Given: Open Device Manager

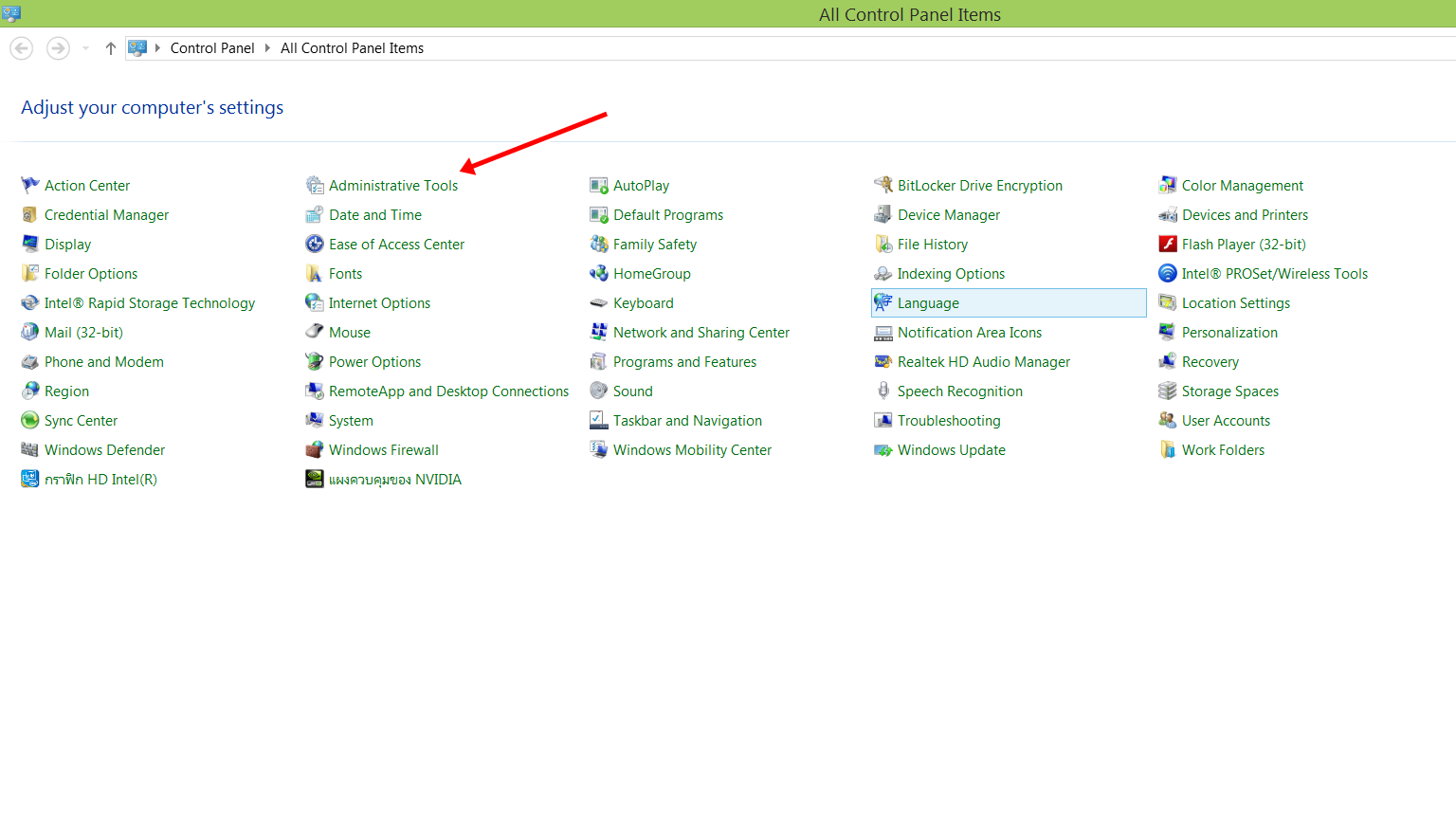Looking at the screenshot, I should [948, 214].
